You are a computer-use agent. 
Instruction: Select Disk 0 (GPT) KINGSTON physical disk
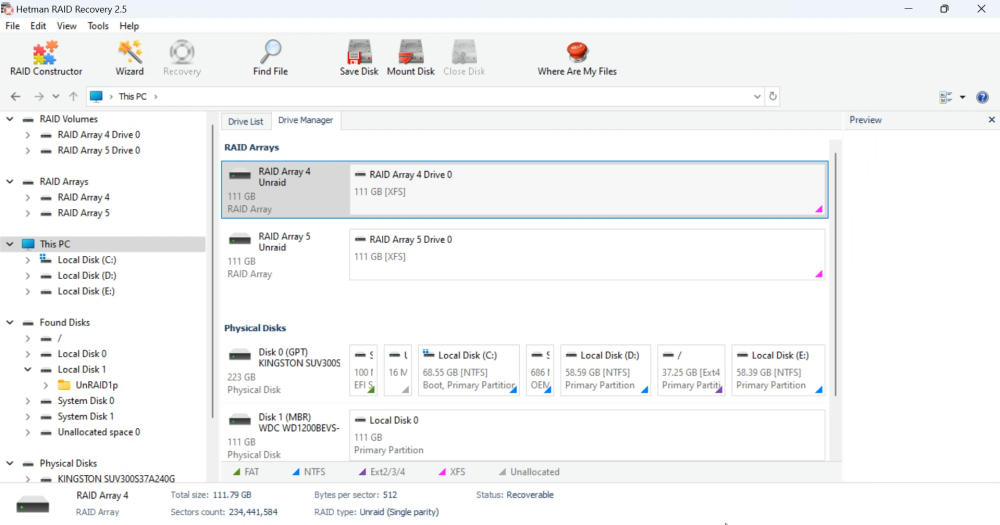click(284, 371)
